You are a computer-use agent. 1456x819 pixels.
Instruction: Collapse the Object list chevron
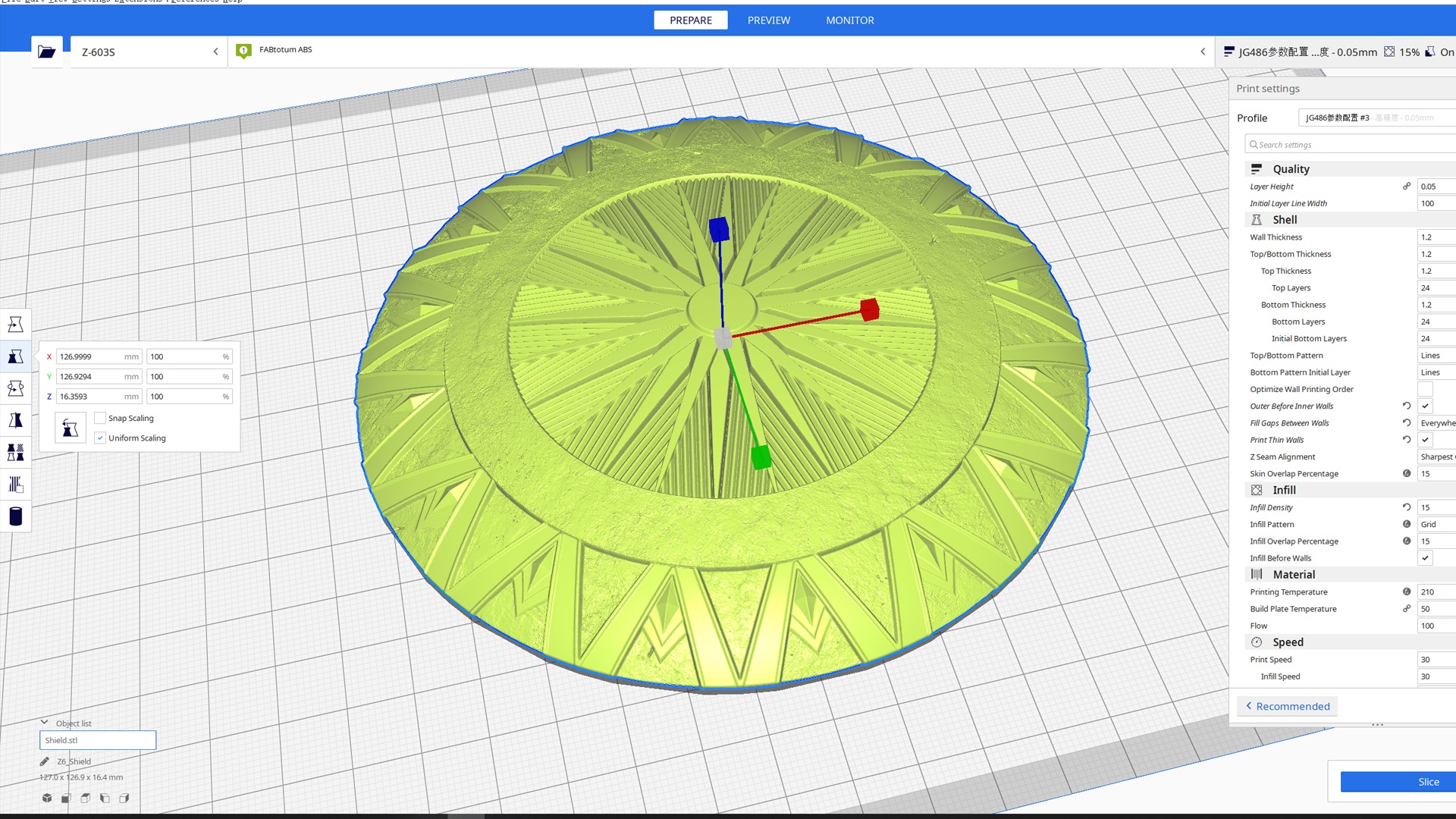tap(44, 723)
